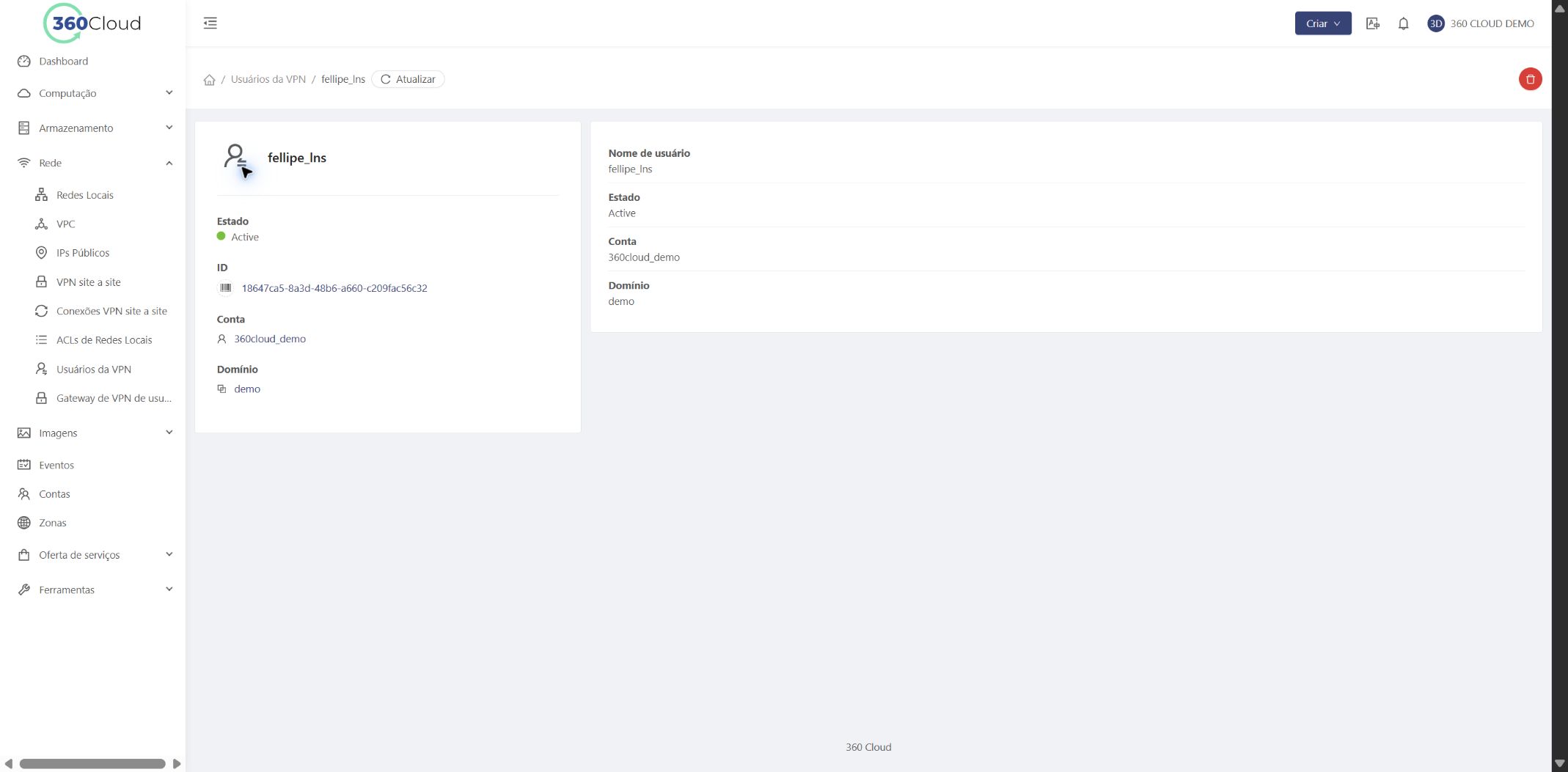This screenshot has width=1568, height=772.
Task: Open the 360Cloud logo
Action: click(92, 23)
